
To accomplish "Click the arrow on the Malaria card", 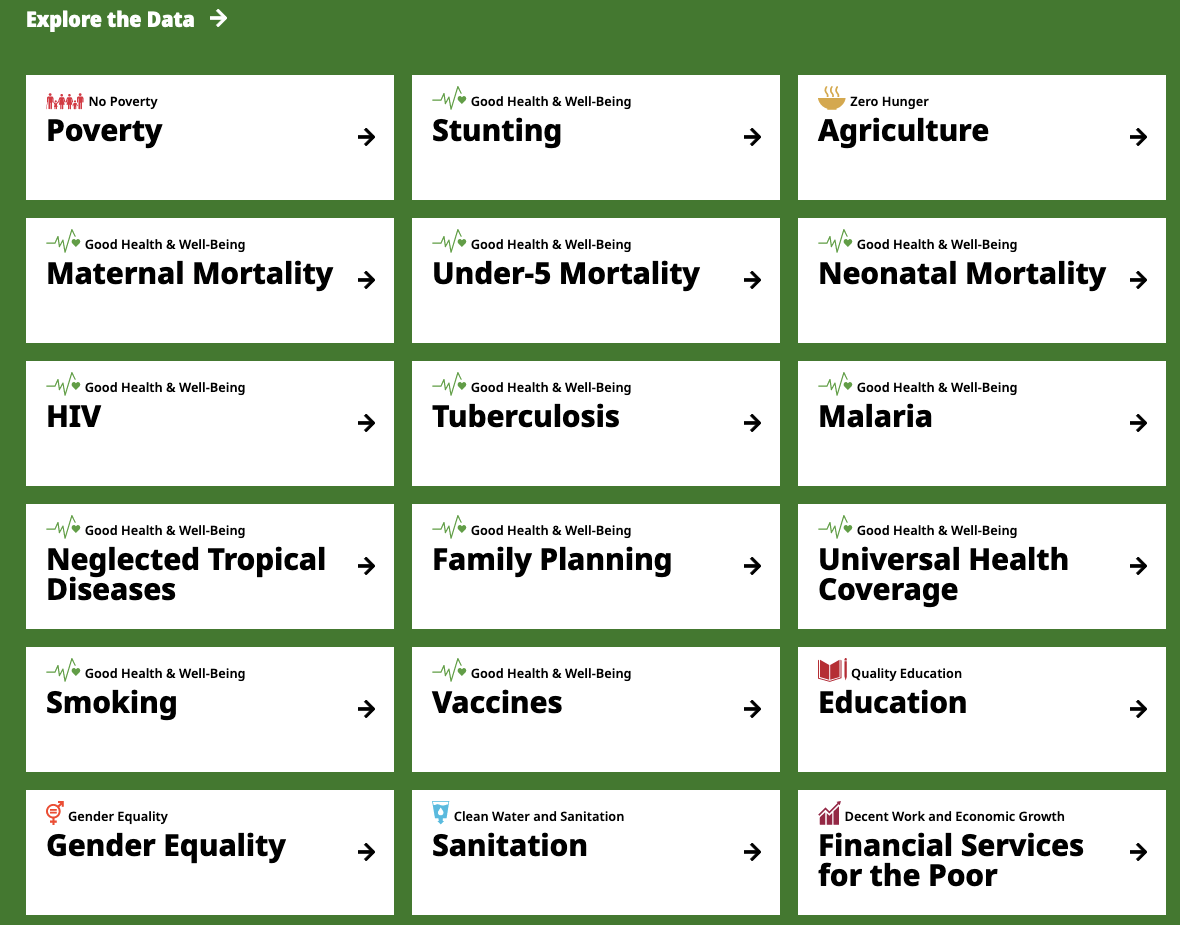I will pos(1138,423).
